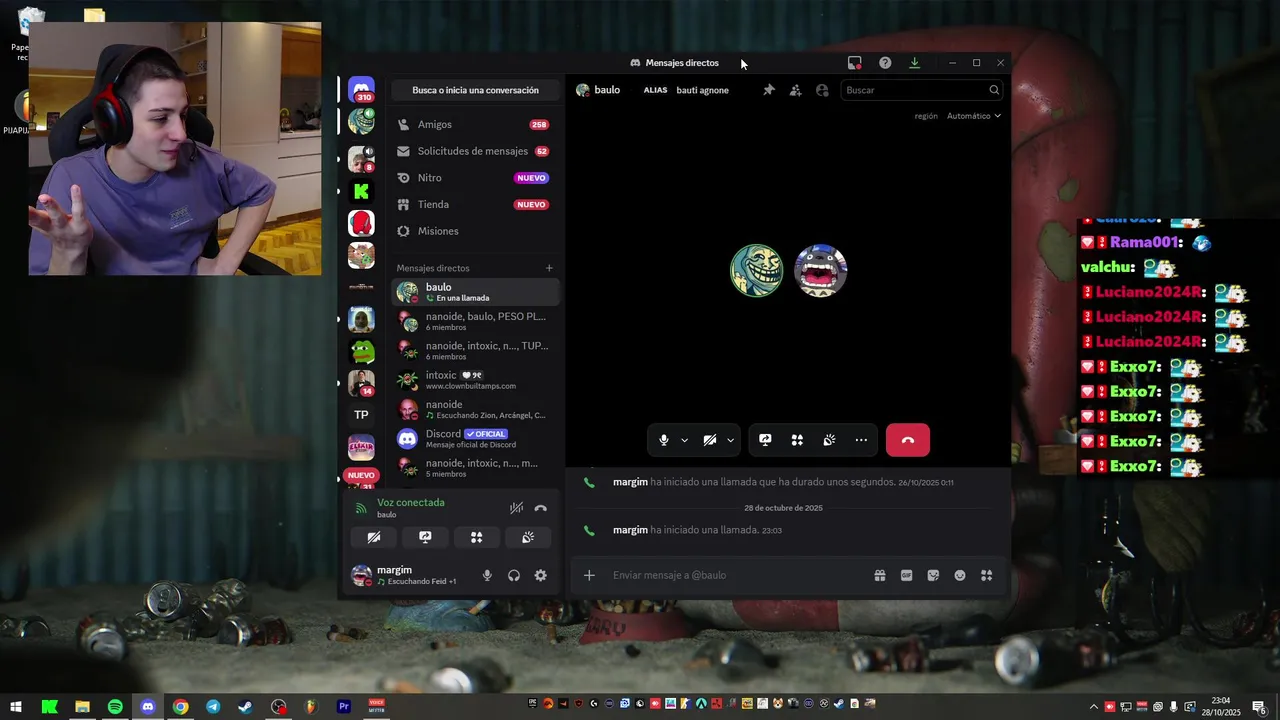
Task: Open the official Discord message
Action: tap(475, 438)
